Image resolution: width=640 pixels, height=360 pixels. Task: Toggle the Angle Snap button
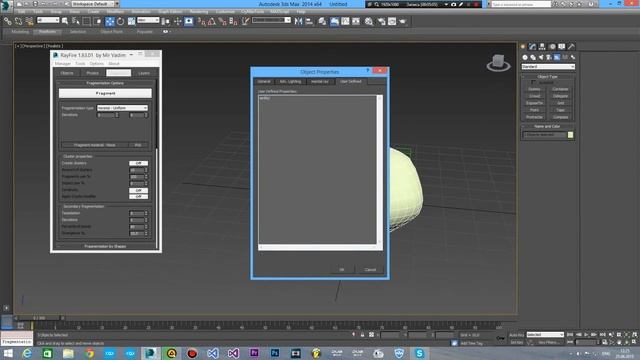[212, 21]
